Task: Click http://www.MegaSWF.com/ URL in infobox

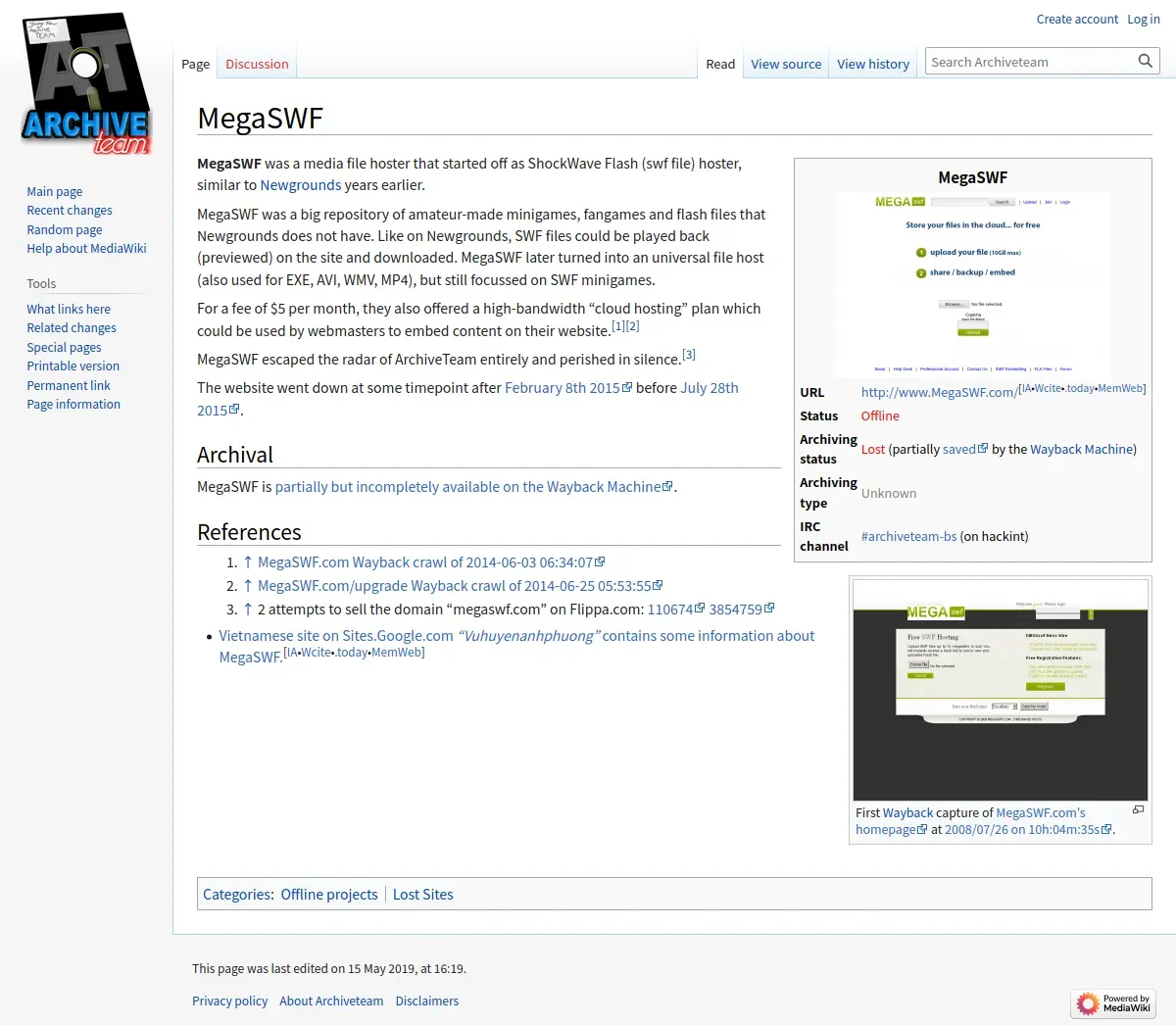Action: click(x=939, y=392)
